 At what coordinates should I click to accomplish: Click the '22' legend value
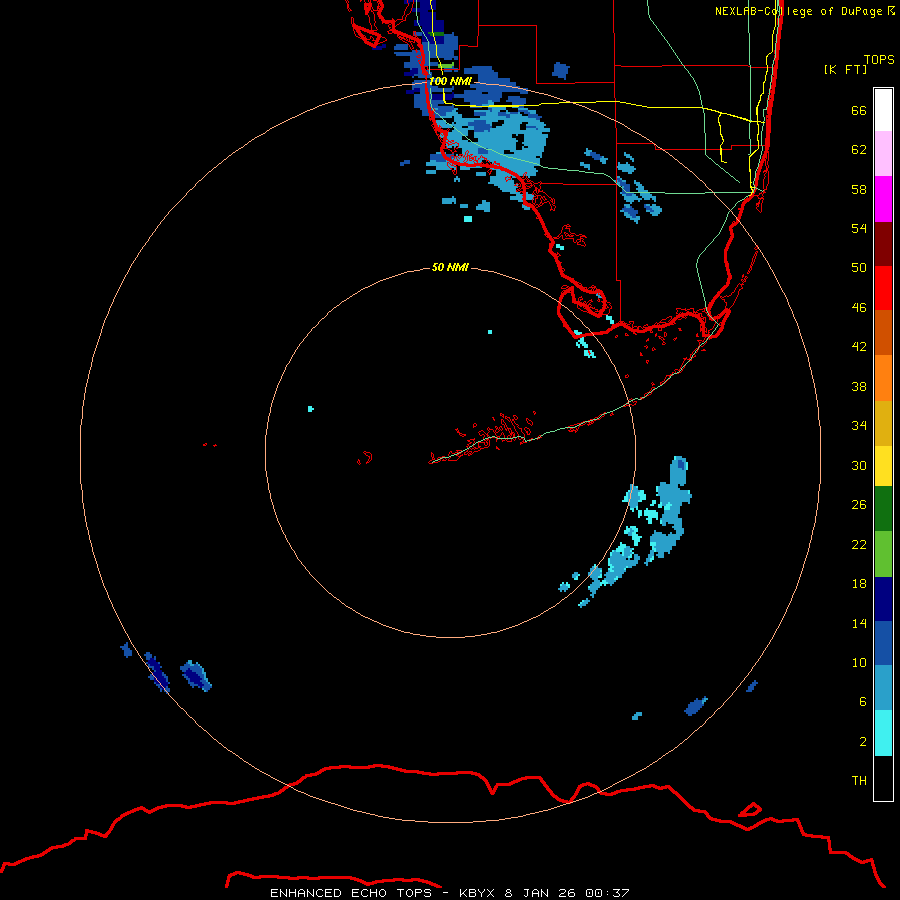coord(859,544)
